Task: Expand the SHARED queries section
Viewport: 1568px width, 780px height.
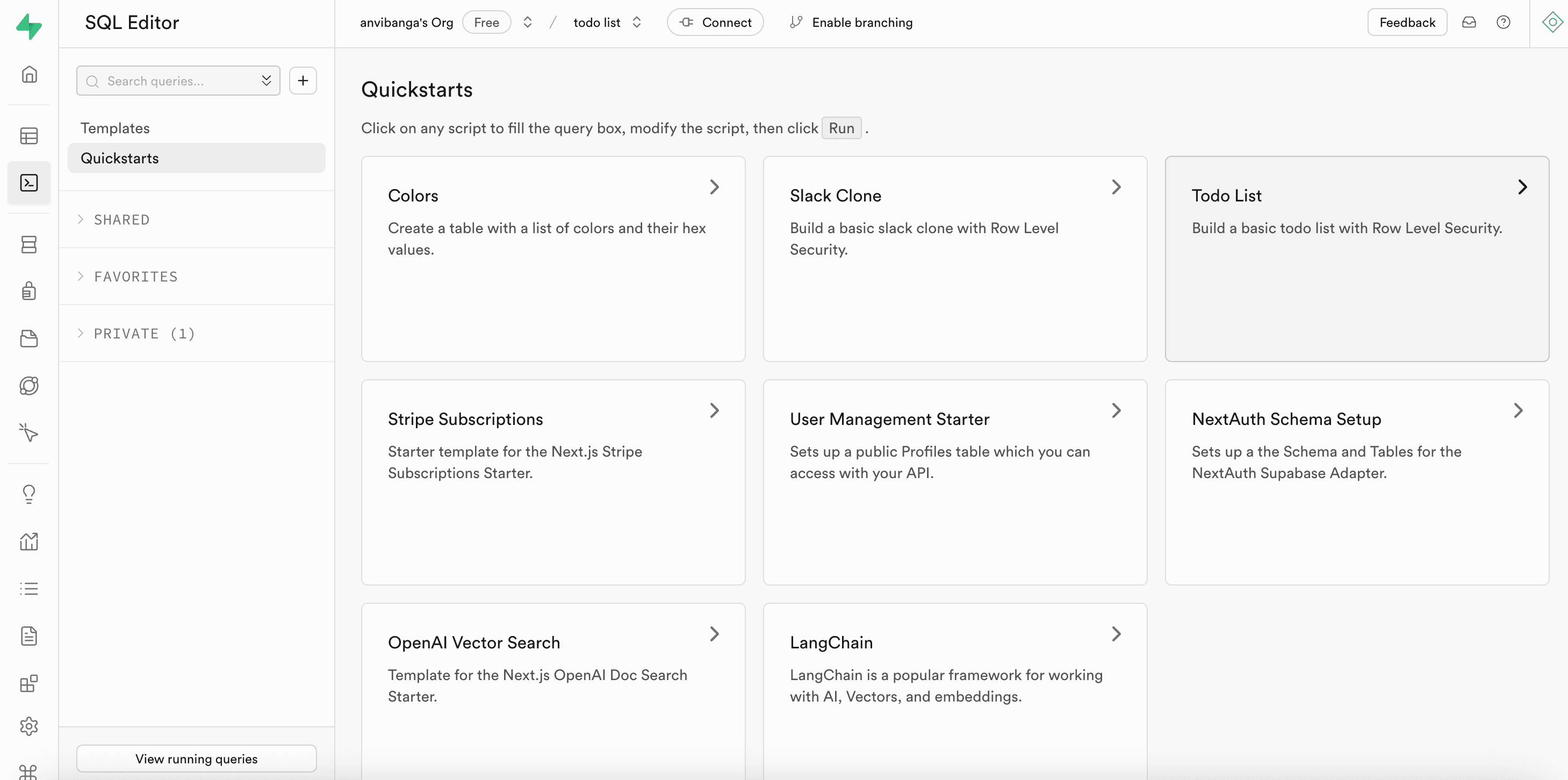Action: [121, 220]
